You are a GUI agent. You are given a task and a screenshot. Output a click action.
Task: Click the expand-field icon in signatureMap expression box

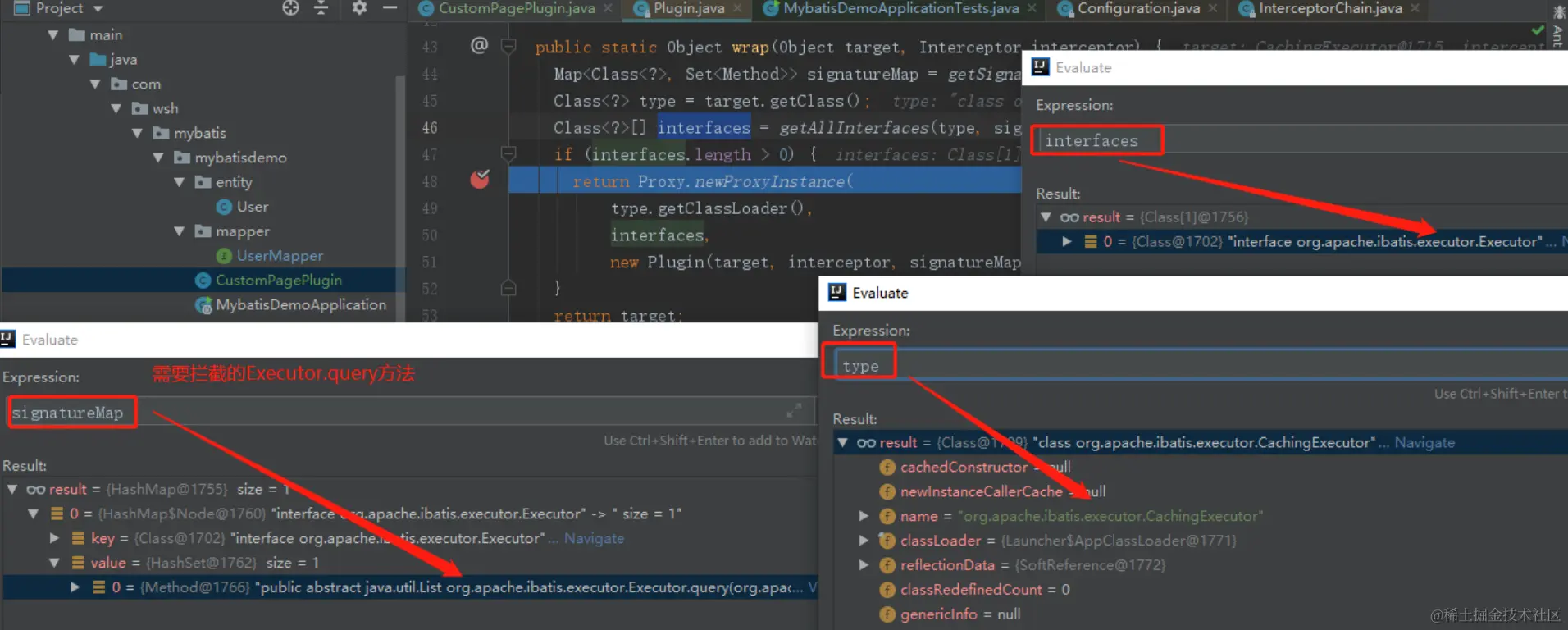tap(794, 411)
